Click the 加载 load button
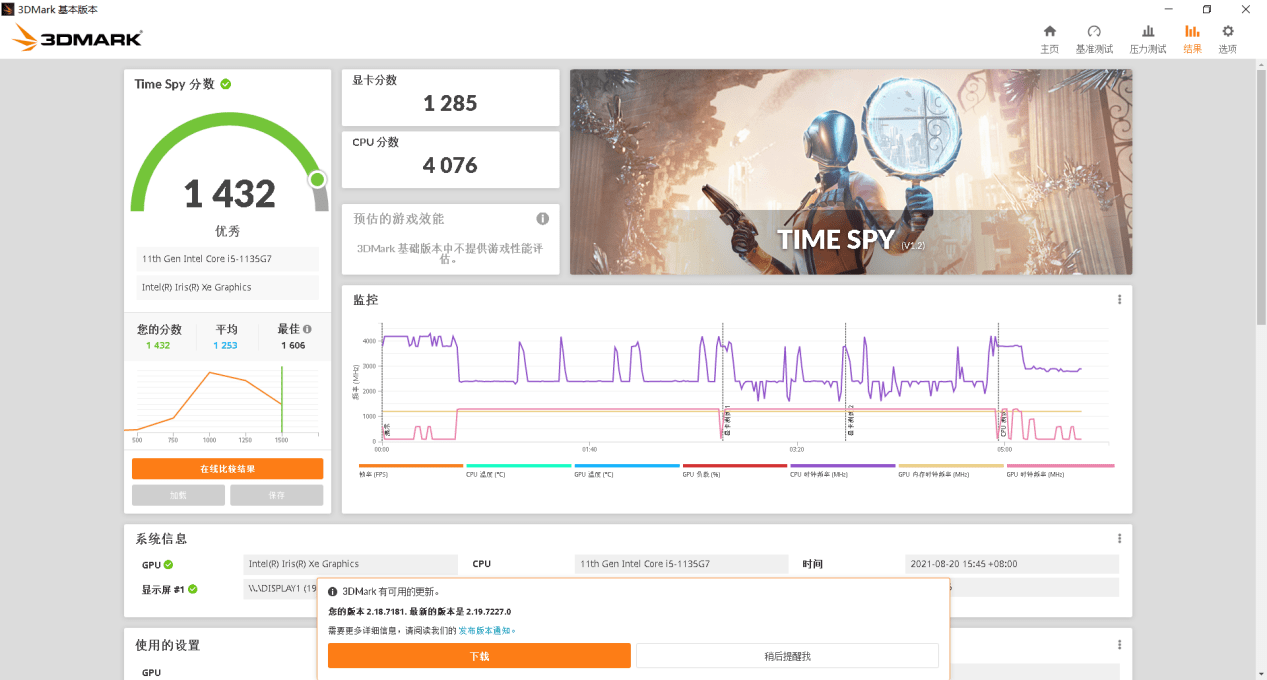Screen dimensions: 1267x680 [x=178, y=495]
